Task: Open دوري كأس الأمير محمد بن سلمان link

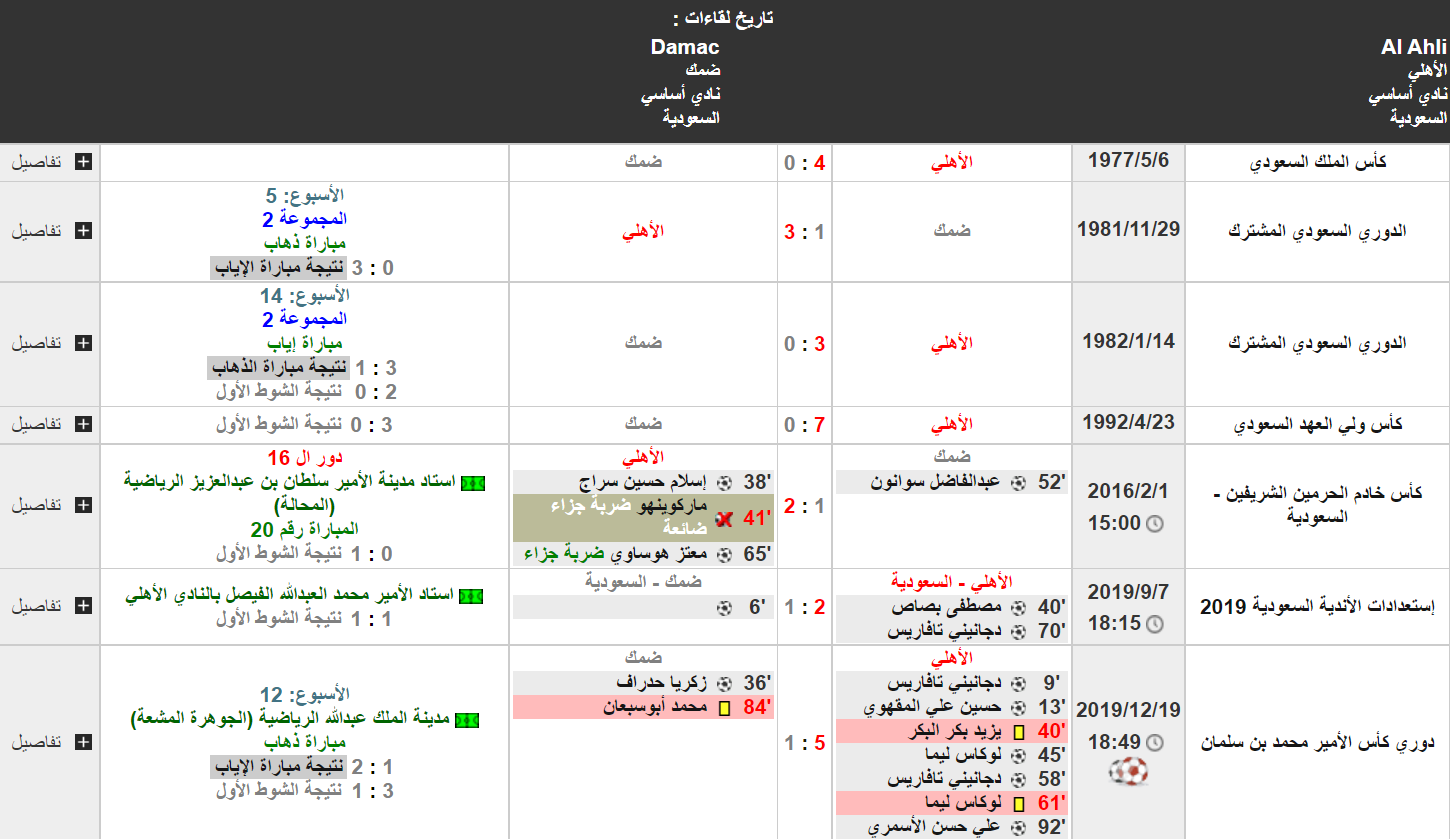Action: pyautogui.click(x=1316, y=743)
